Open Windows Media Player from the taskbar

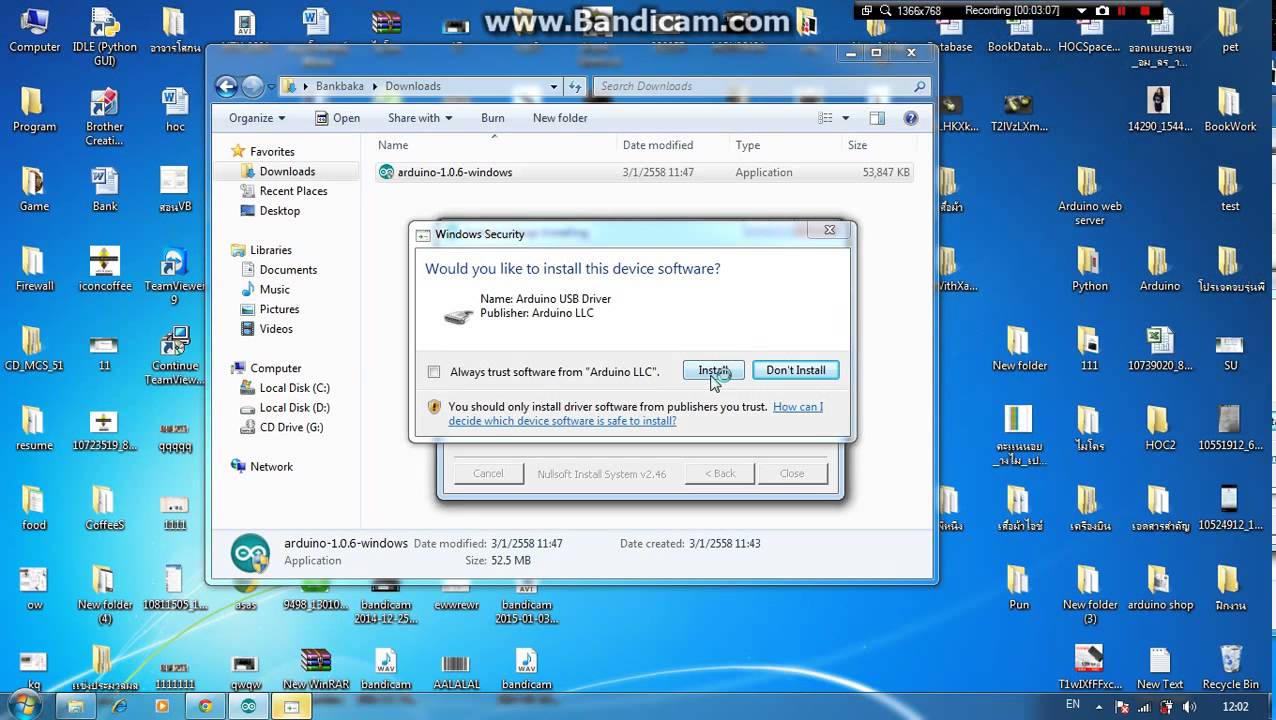click(162, 706)
